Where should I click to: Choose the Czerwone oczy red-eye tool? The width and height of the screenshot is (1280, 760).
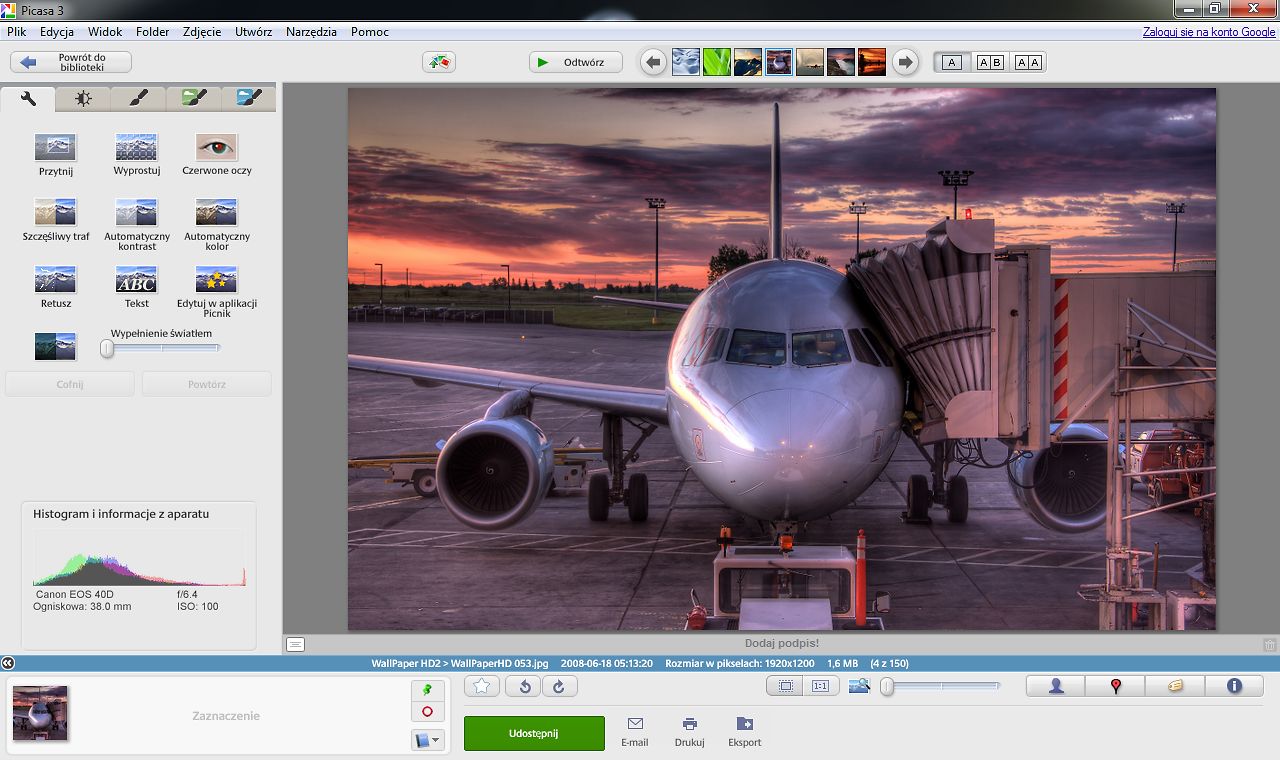tap(216, 148)
